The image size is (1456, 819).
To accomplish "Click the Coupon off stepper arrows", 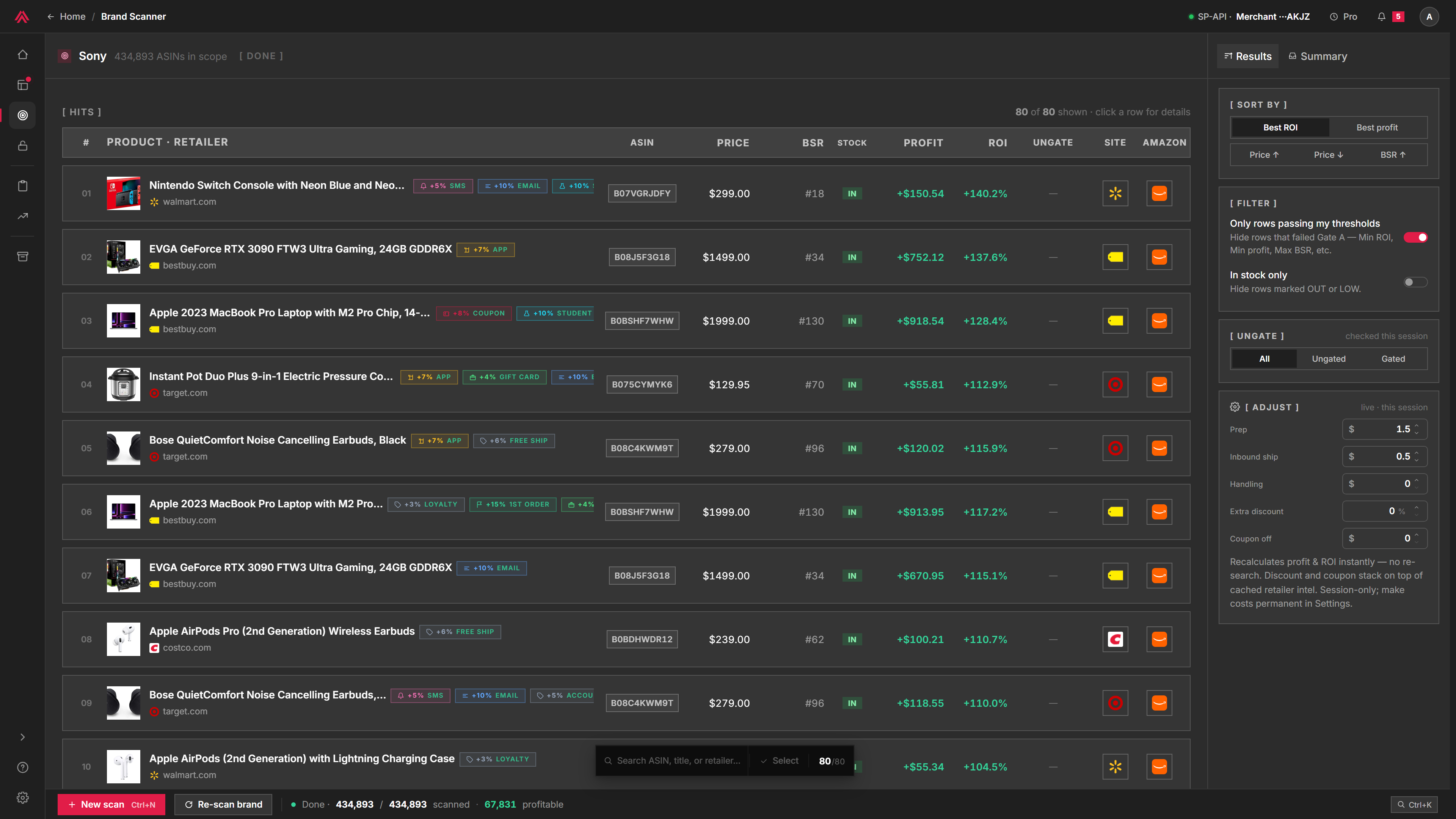I will (x=1417, y=538).
